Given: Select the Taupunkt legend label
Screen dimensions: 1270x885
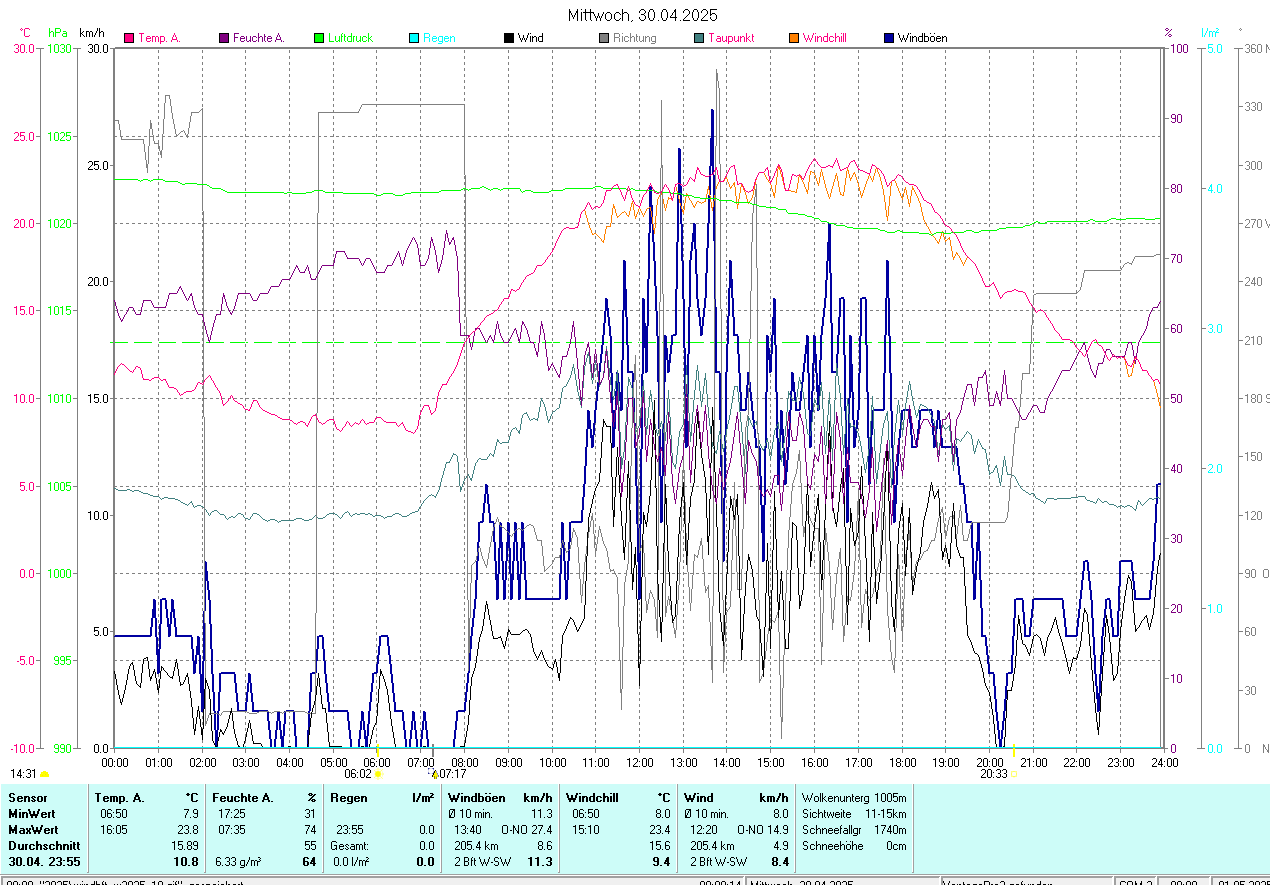Looking at the screenshot, I should pos(731,38).
